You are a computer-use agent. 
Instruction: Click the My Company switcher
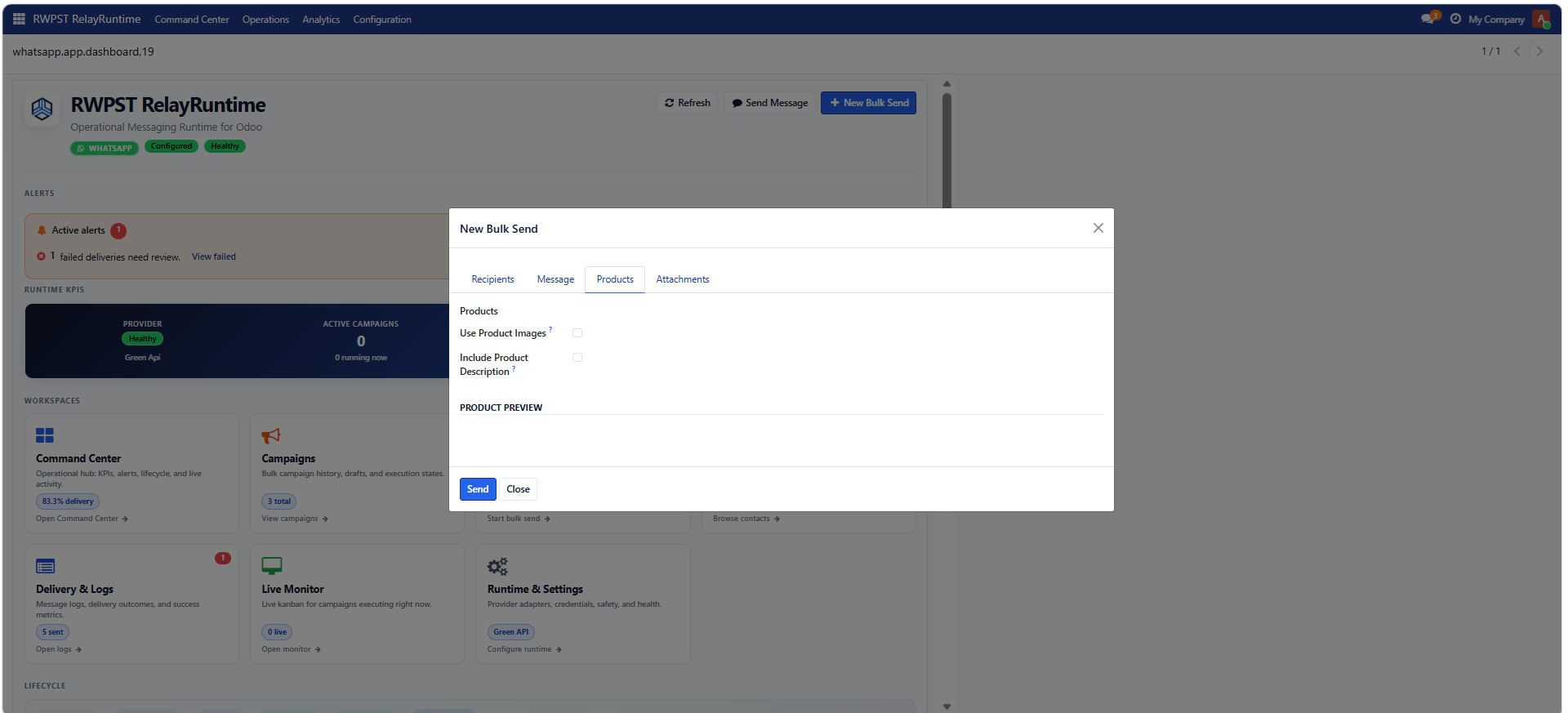click(x=1496, y=20)
